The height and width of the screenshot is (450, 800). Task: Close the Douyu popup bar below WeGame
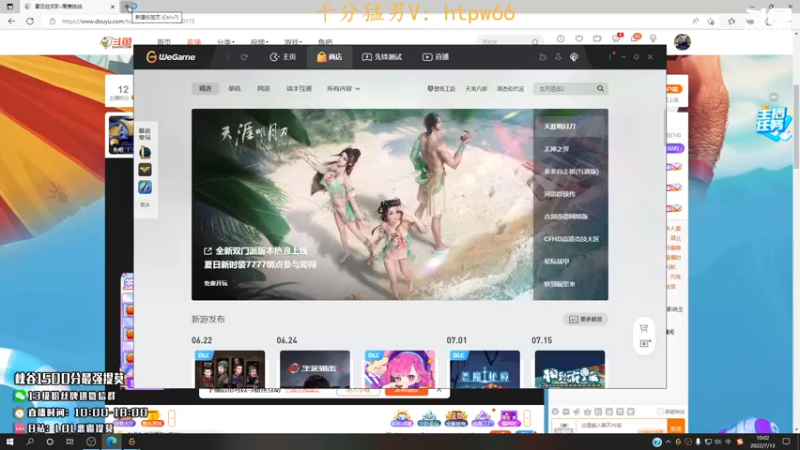(439, 390)
